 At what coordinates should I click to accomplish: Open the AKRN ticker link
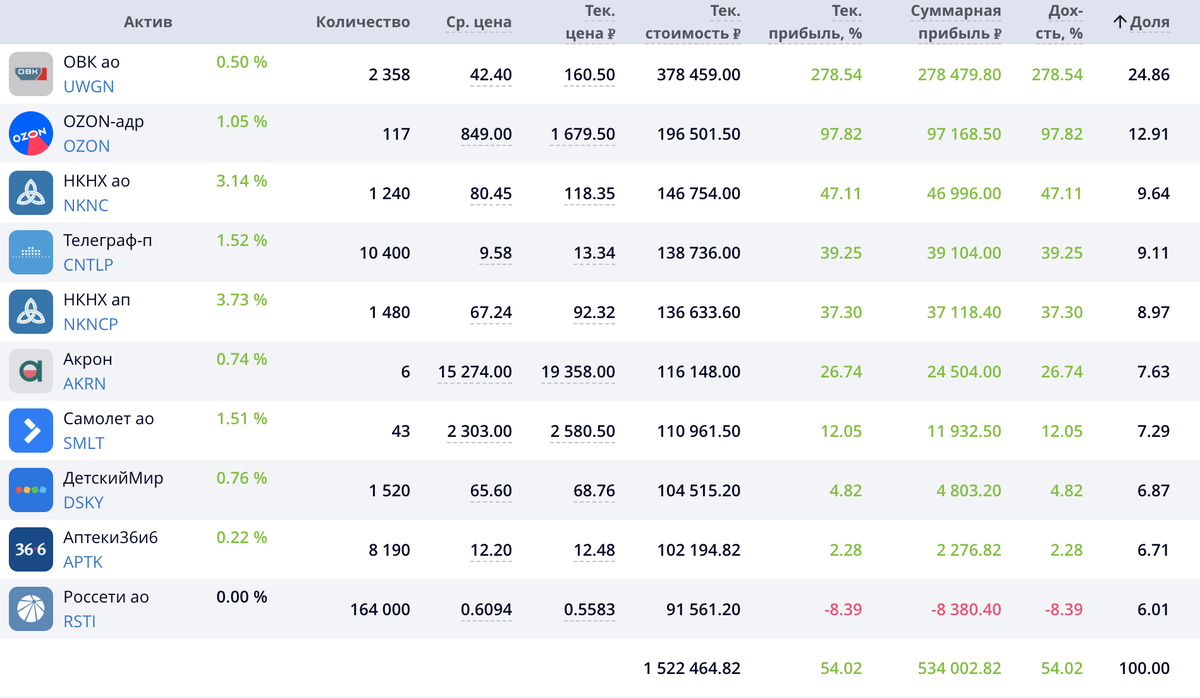tap(84, 384)
